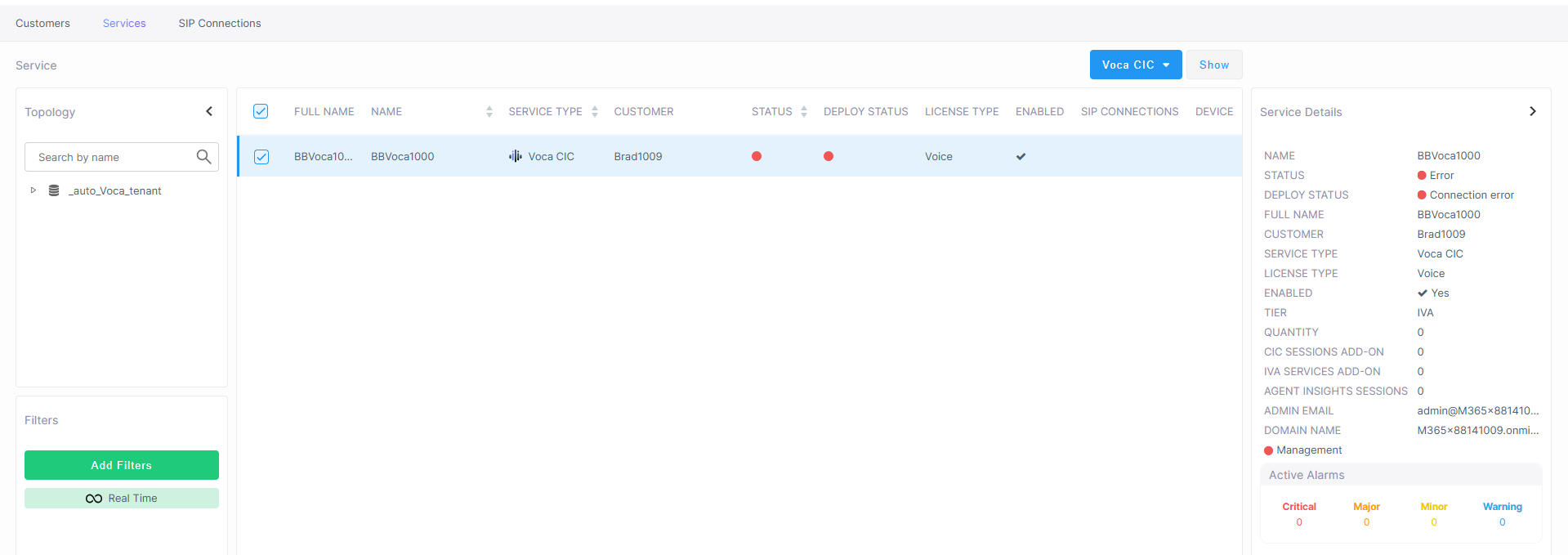Image resolution: width=1568 pixels, height=555 pixels.
Task: Collapse the Topology panel
Action: [x=209, y=111]
